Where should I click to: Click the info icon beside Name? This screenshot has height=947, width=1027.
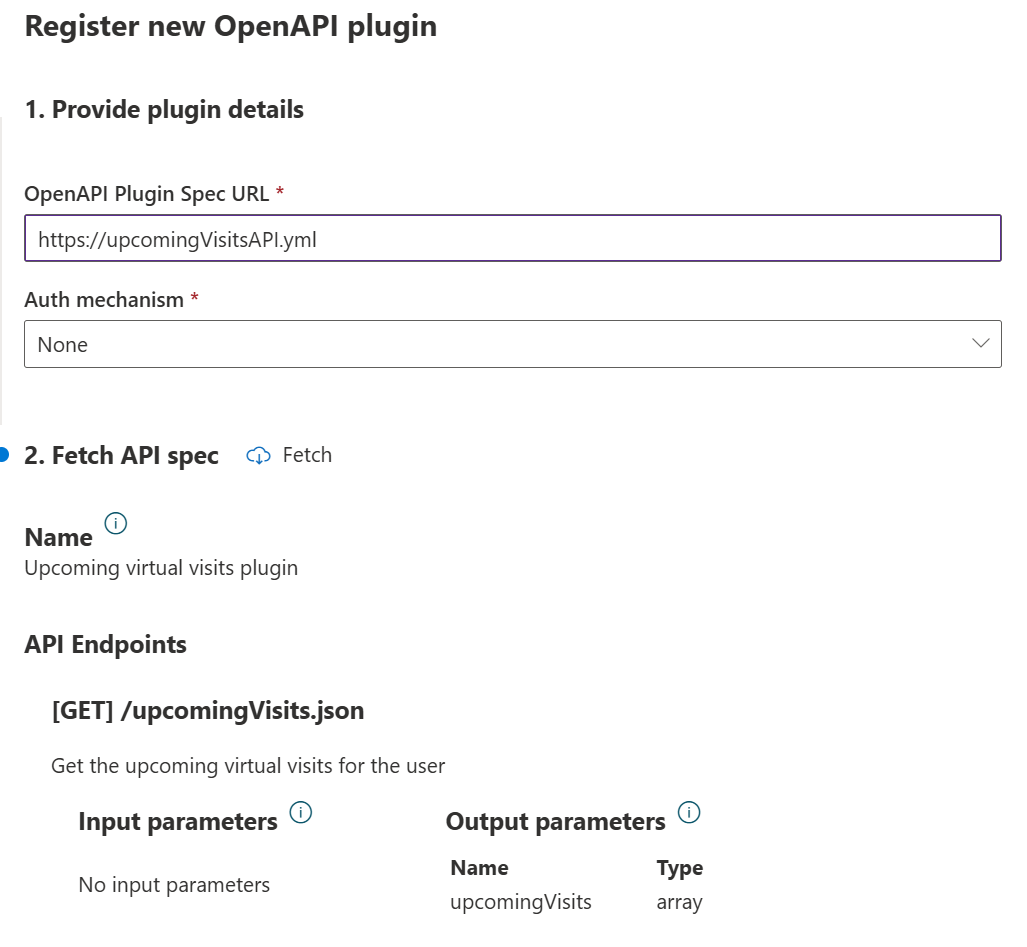tap(116, 523)
